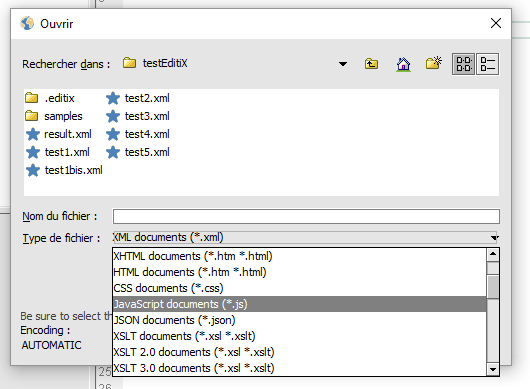
Task: Open the samples folder
Action: click(54, 116)
